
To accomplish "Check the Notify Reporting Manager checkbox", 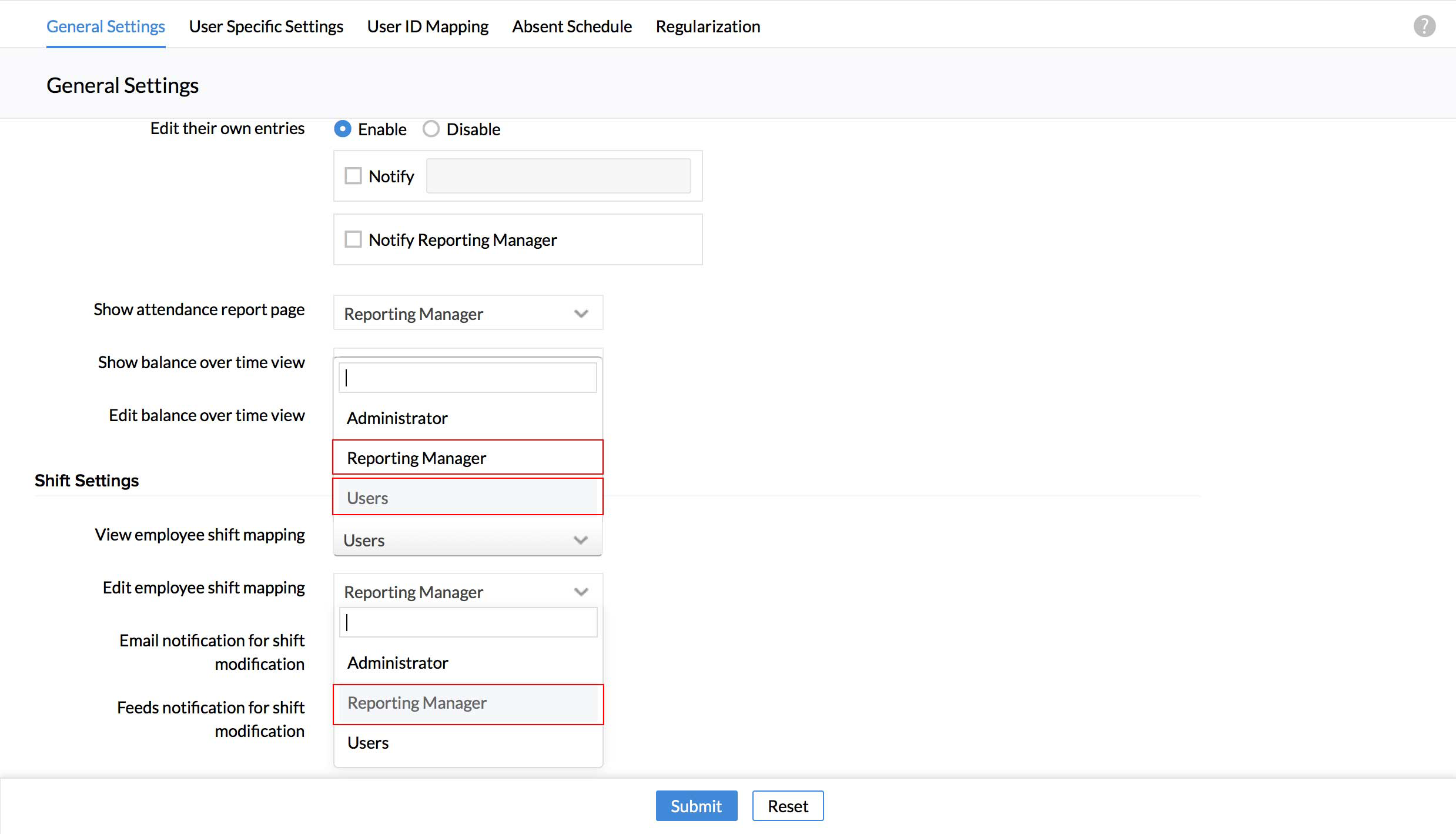I will (x=353, y=239).
